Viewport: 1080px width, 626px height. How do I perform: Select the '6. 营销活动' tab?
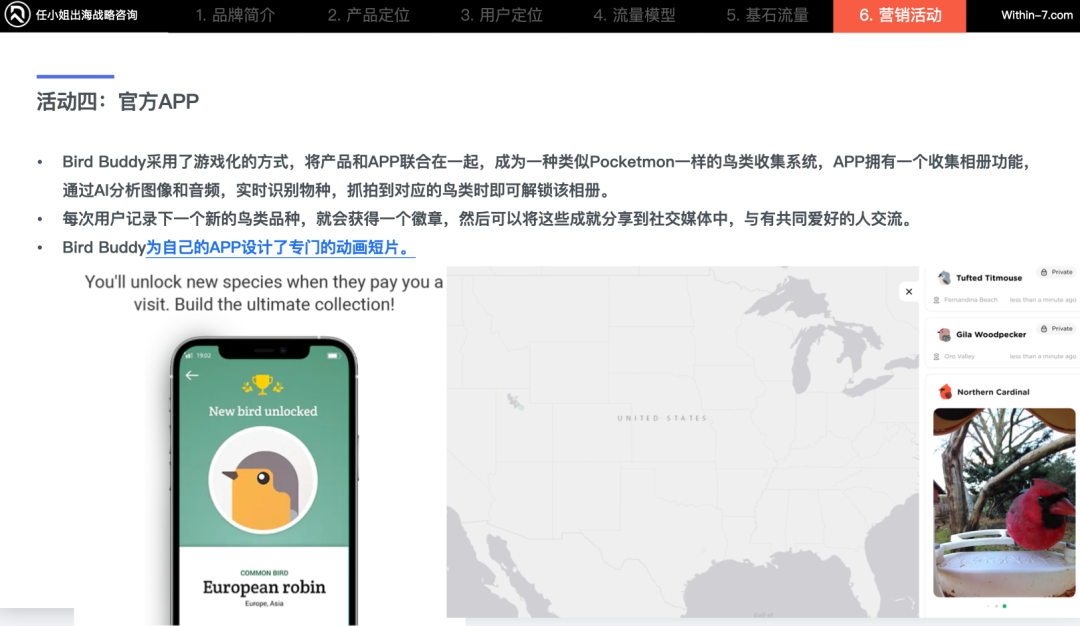click(899, 16)
